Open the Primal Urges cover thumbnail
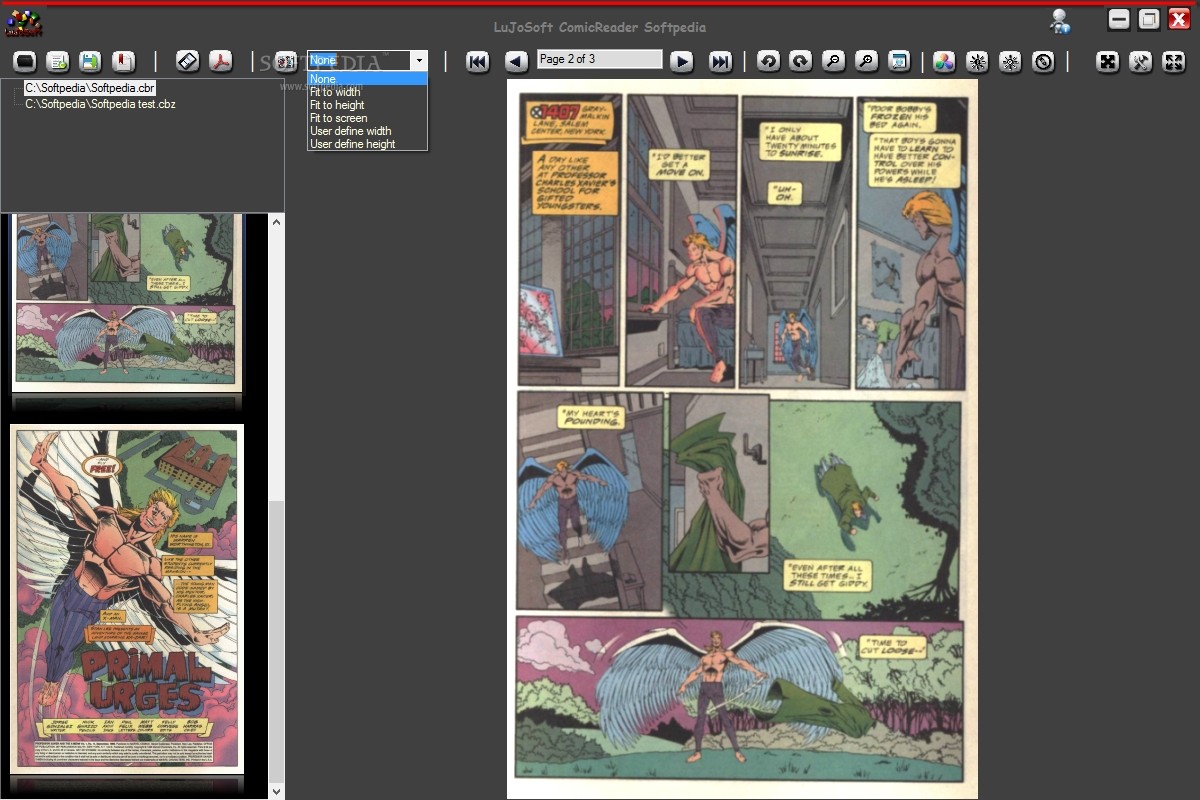1200x800 pixels. [x=127, y=599]
